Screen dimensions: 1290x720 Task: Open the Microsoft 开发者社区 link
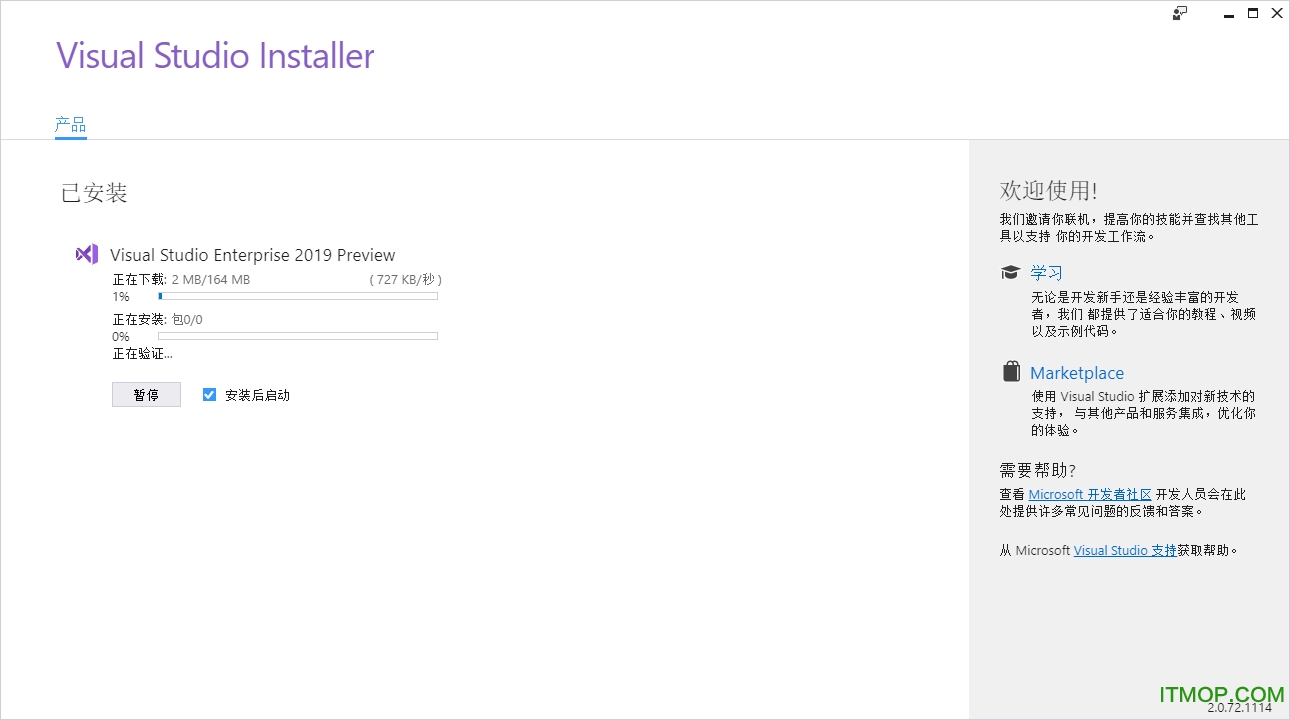1090,494
